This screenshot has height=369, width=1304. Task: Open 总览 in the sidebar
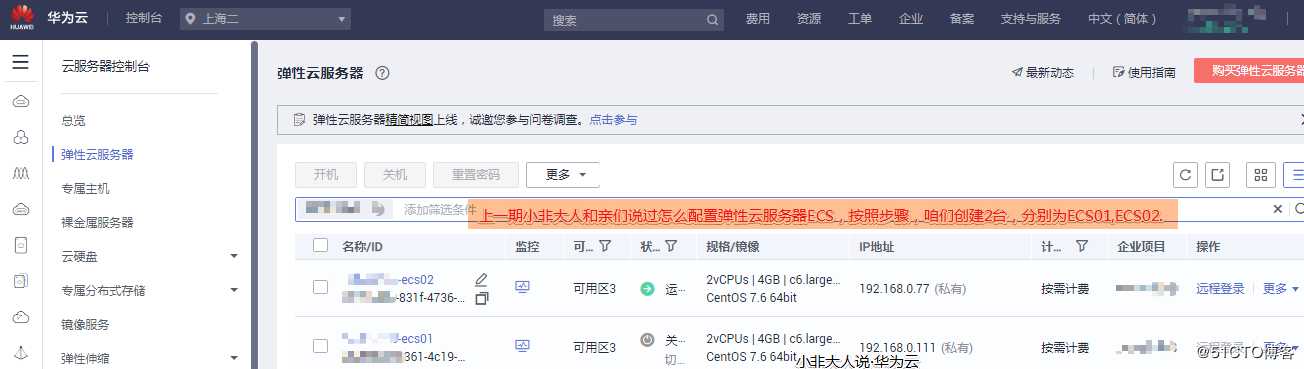73,121
